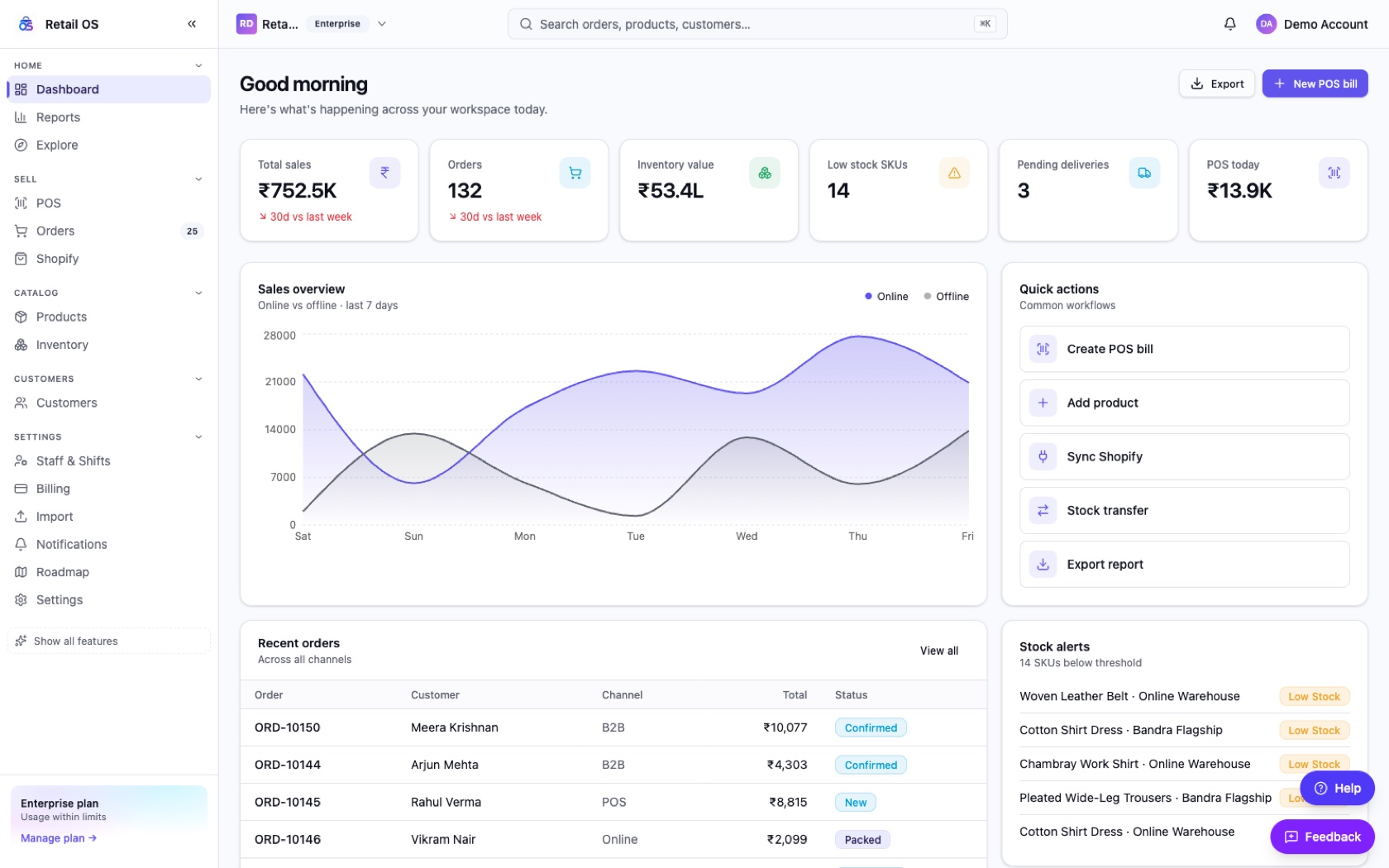Go to POS in the sidebar
1389x868 pixels.
[108, 203]
